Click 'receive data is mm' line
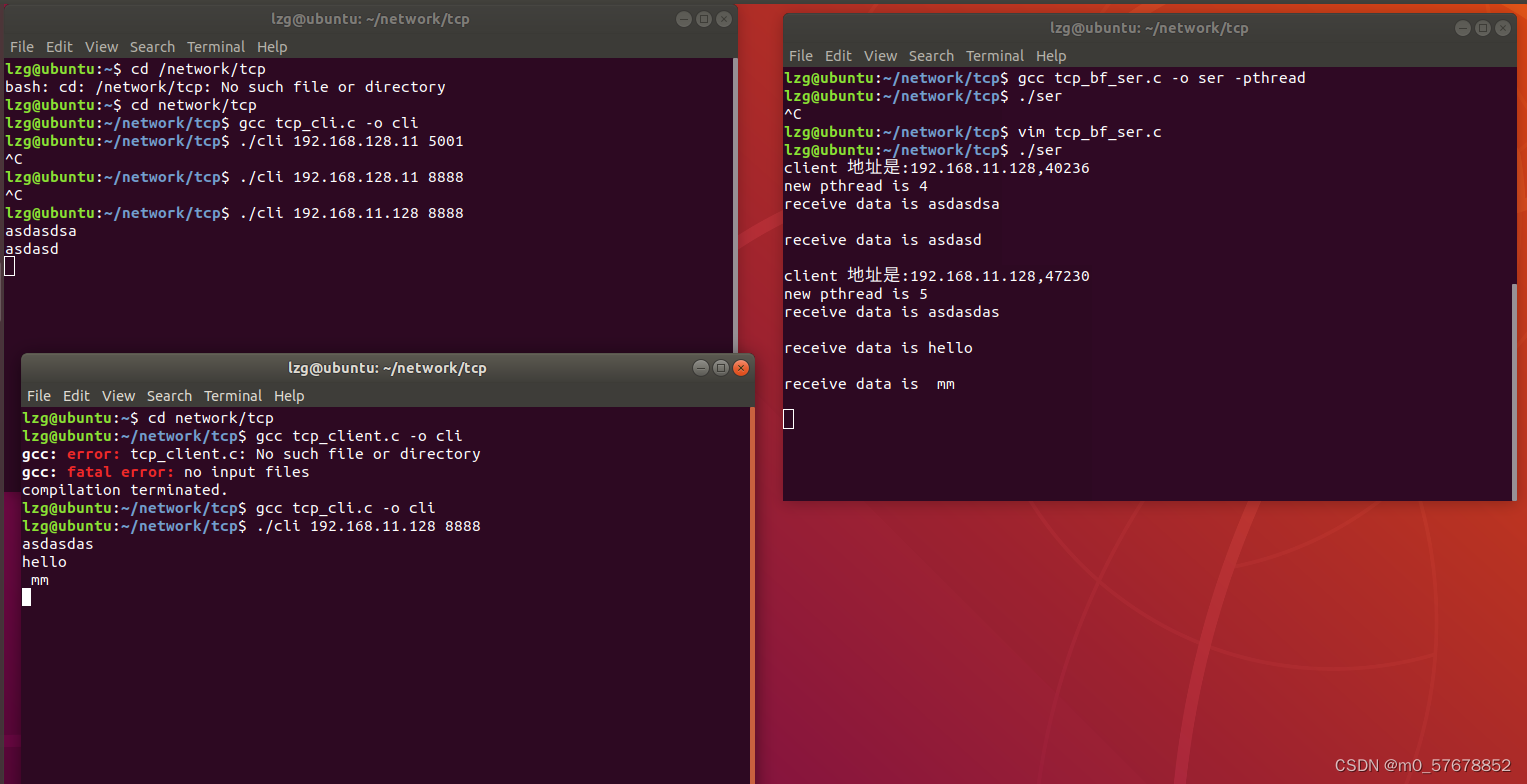The width and height of the screenshot is (1527, 784). pyautogui.click(x=869, y=384)
